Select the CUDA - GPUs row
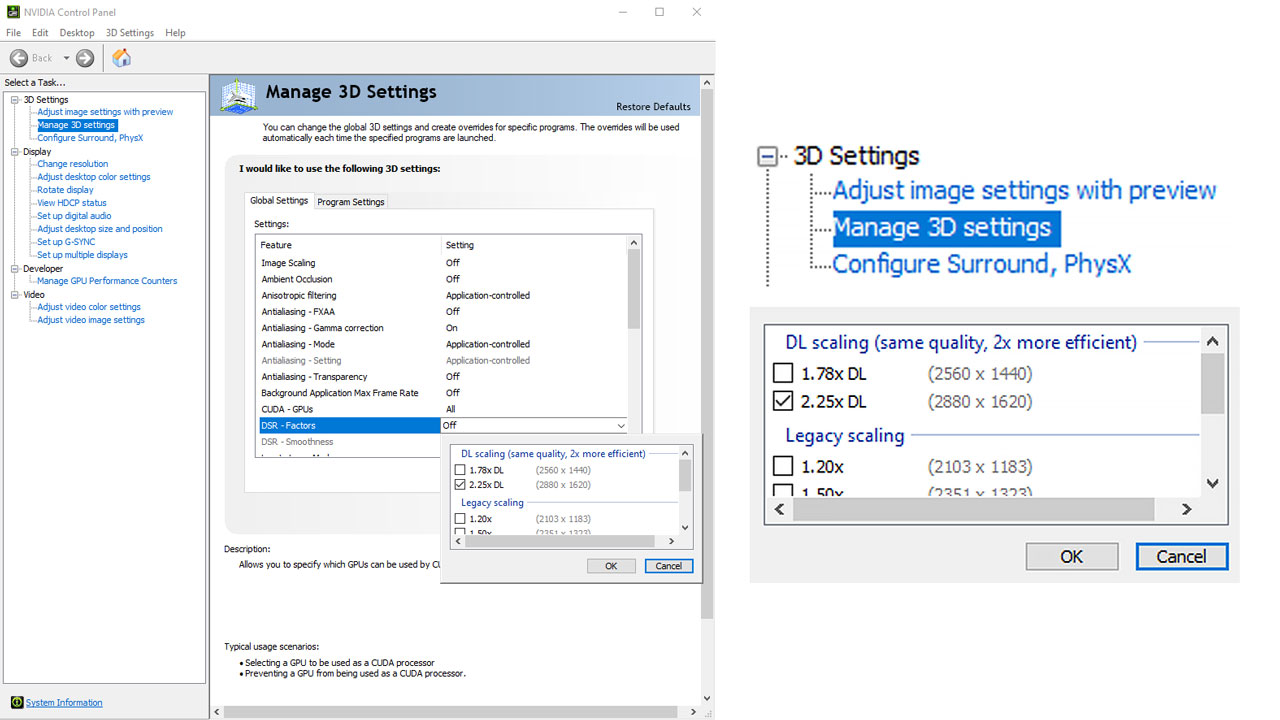This screenshot has width=1280, height=720. (x=441, y=409)
